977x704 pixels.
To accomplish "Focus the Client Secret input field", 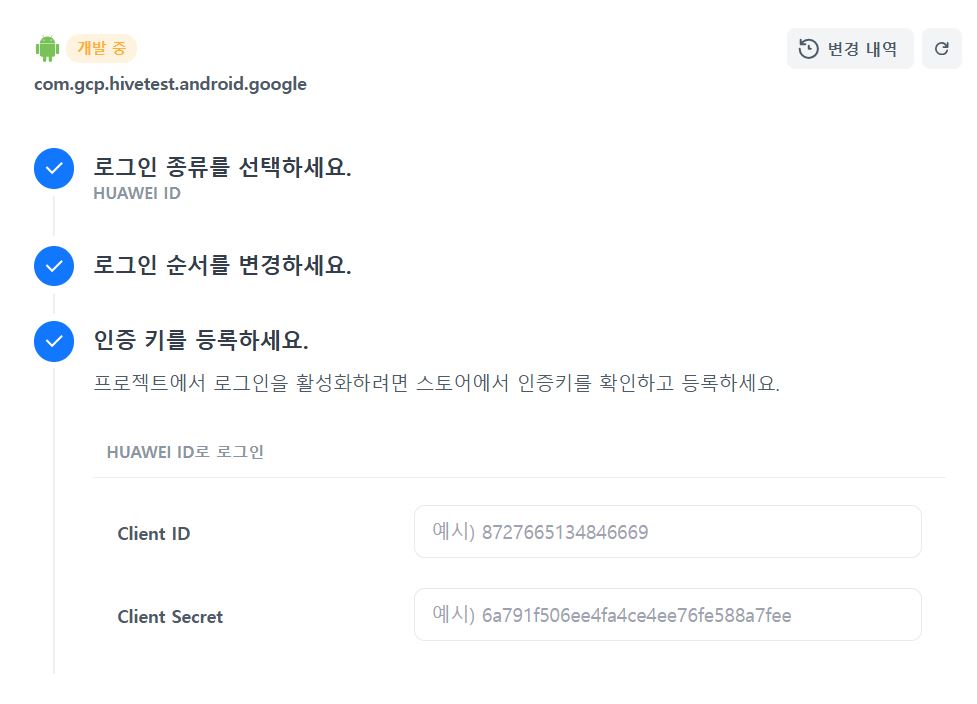I will pos(667,615).
